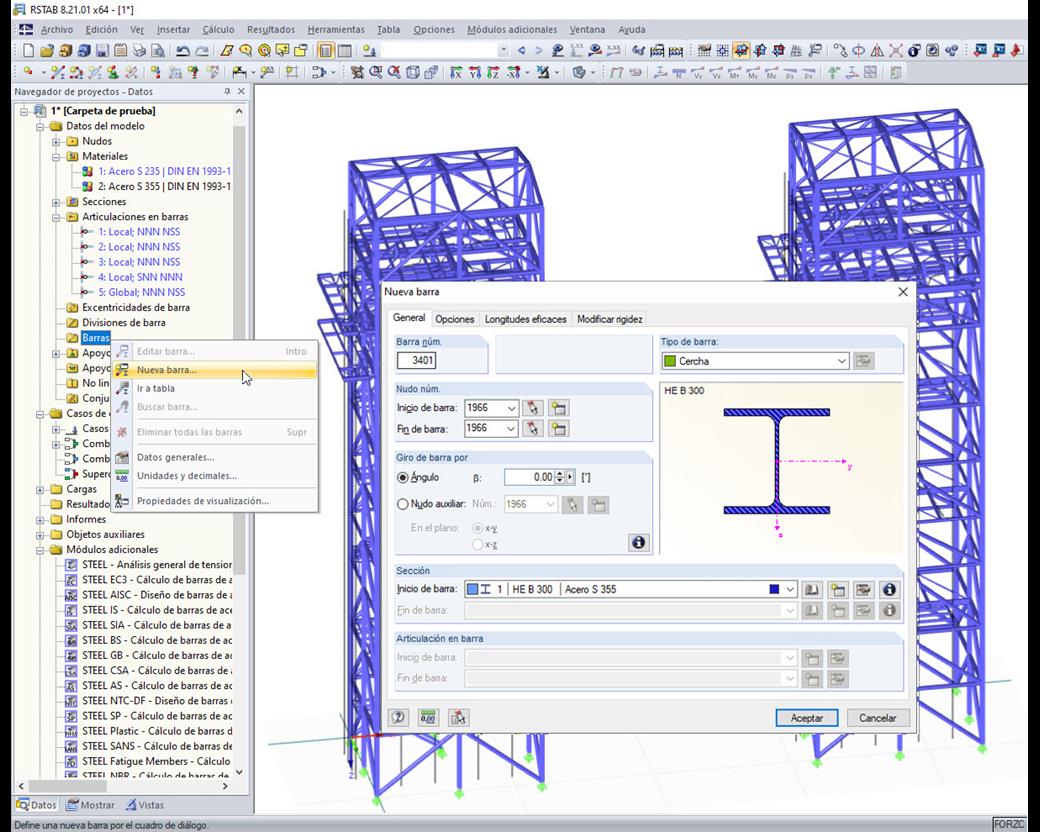This screenshot has height=832, width=1040.
Task: Open the Archivo menu
Action: pyautogui.click(x=57, y=29)
